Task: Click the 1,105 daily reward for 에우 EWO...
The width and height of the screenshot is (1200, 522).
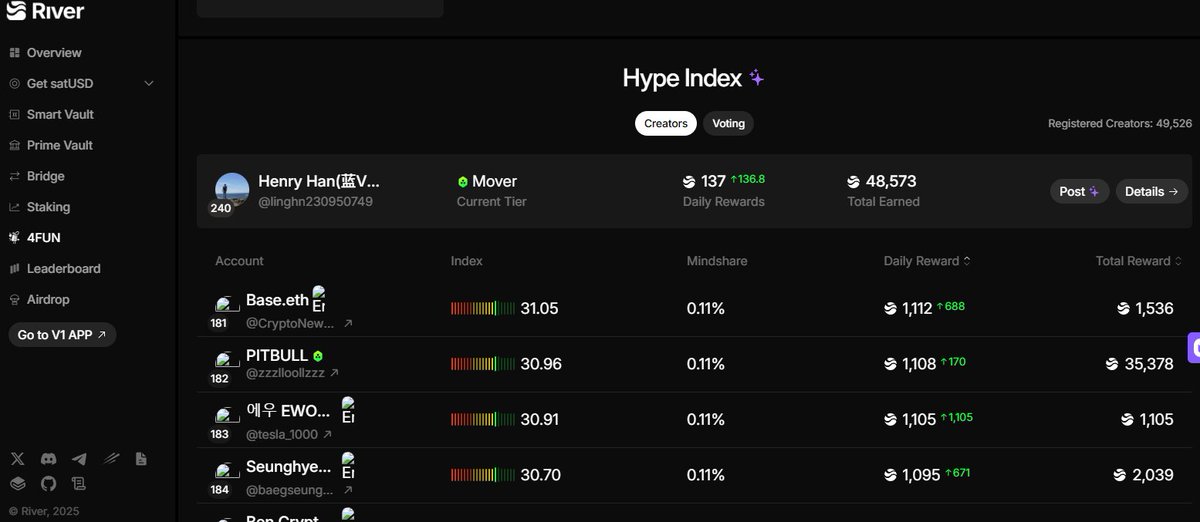Action: pos(918,420)
